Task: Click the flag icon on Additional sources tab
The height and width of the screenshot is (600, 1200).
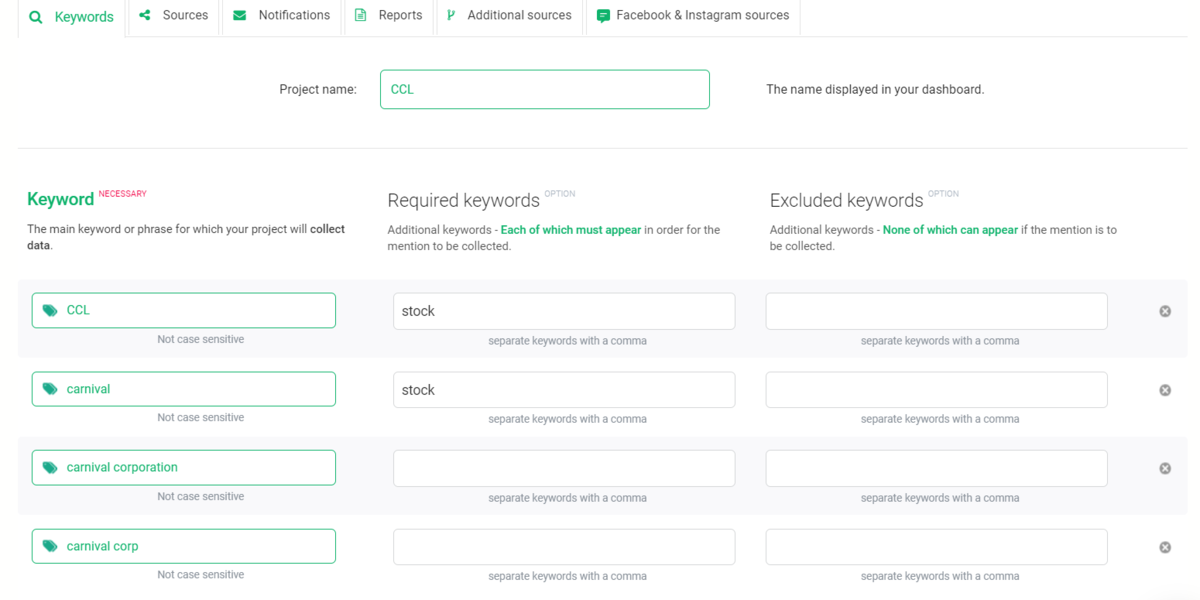Action: [451, 15]
